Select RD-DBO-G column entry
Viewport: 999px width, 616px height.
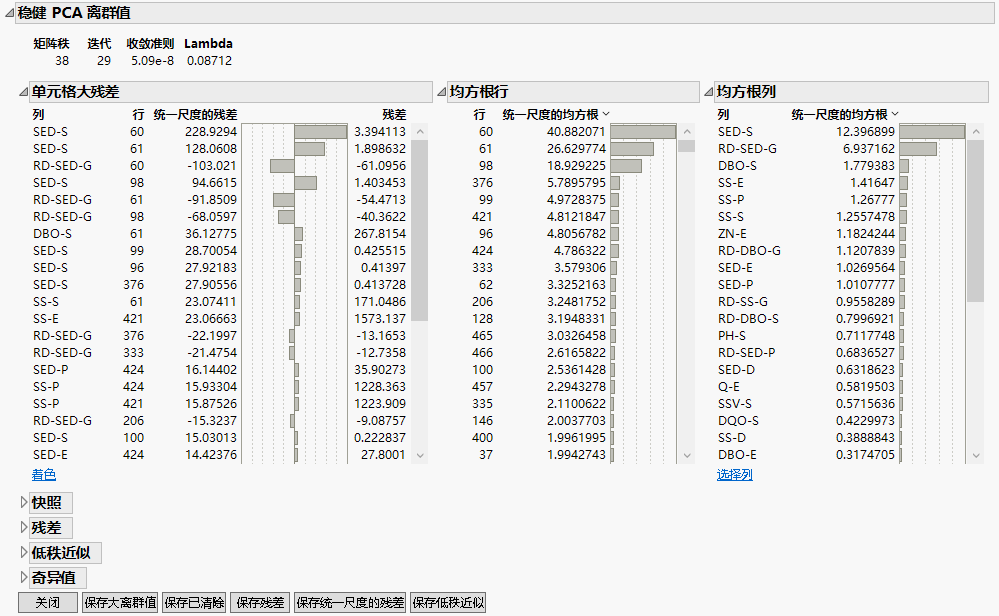tap(749, 250)
